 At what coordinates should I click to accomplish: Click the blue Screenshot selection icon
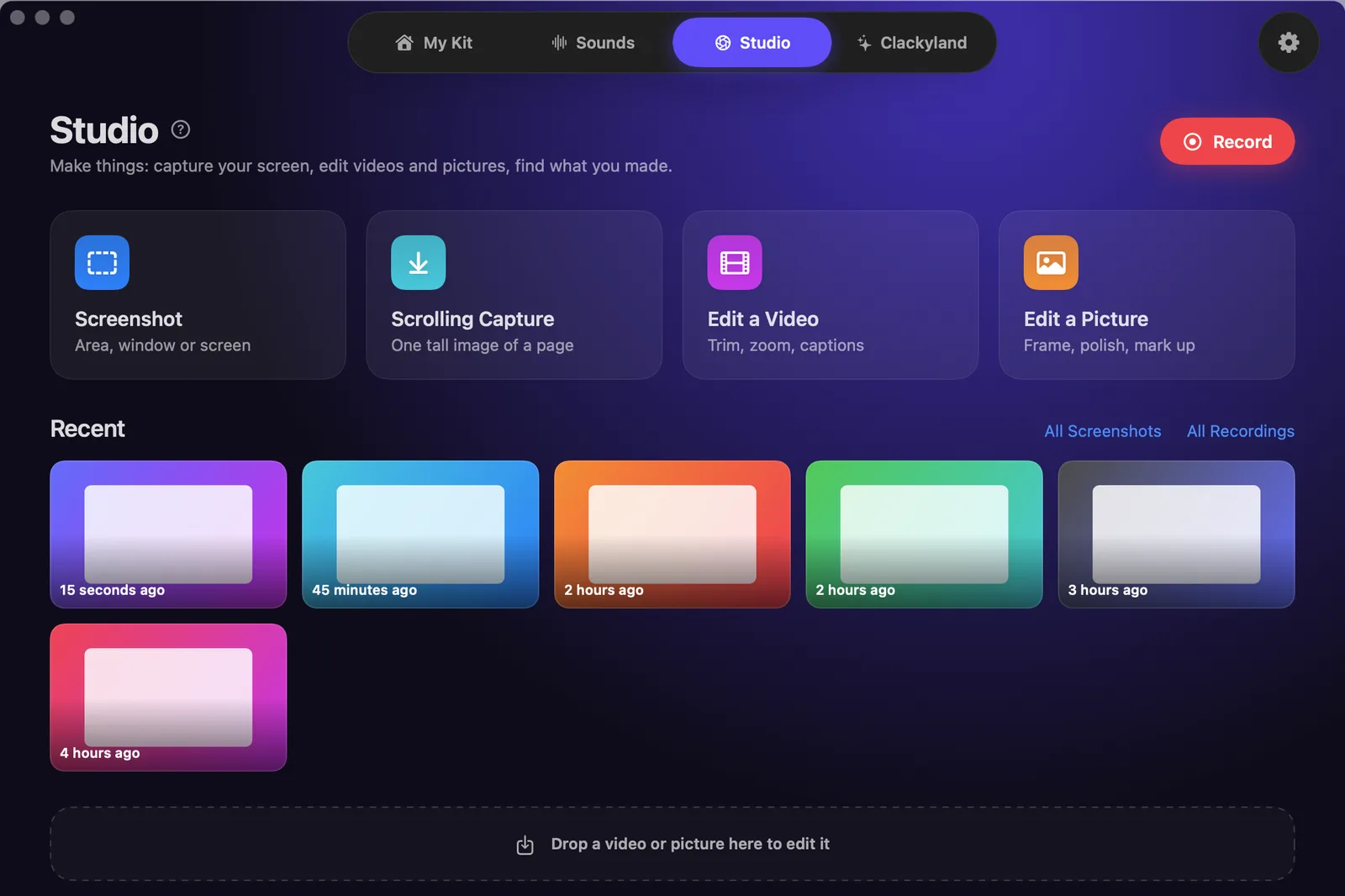[102, 262]
